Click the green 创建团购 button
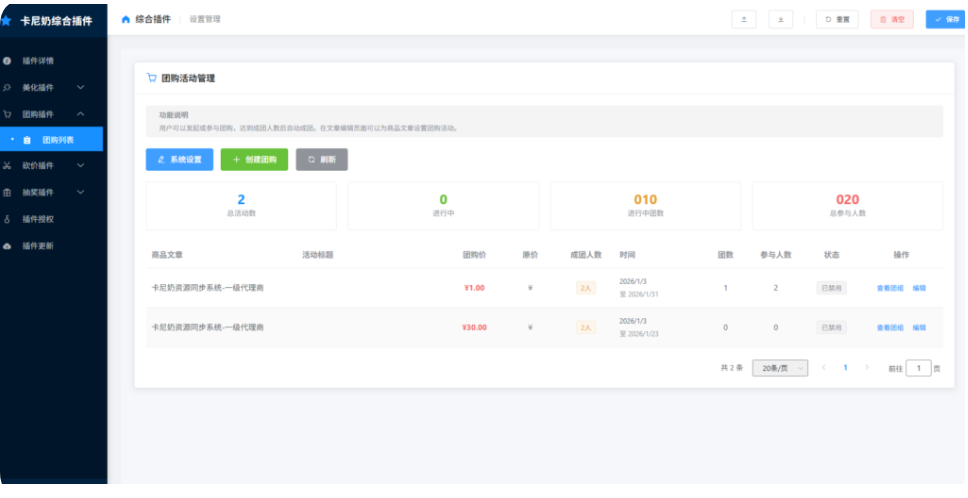 tap(254, 160)
